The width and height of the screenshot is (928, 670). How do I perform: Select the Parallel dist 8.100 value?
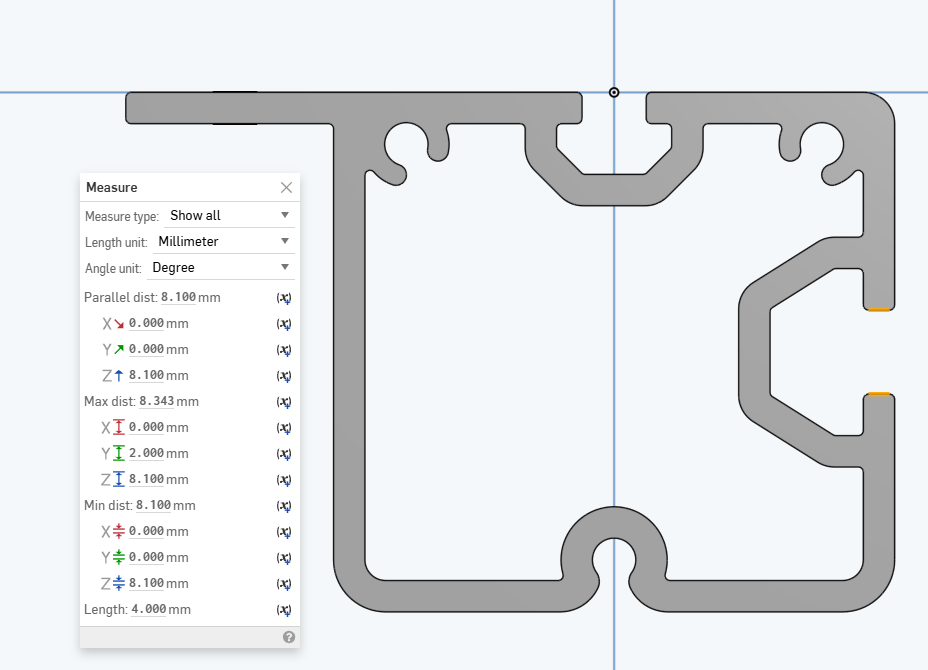[x=177, y=298]
